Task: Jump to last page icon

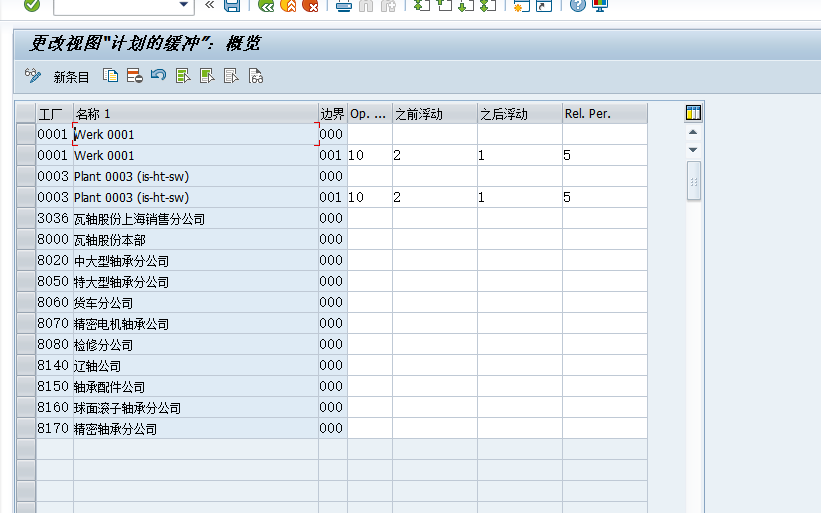Action: (x=488, y=5)
